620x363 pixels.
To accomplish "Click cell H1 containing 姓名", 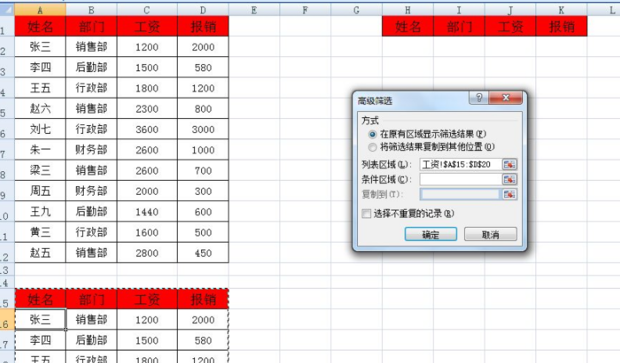I will click(x=408, y=26).
